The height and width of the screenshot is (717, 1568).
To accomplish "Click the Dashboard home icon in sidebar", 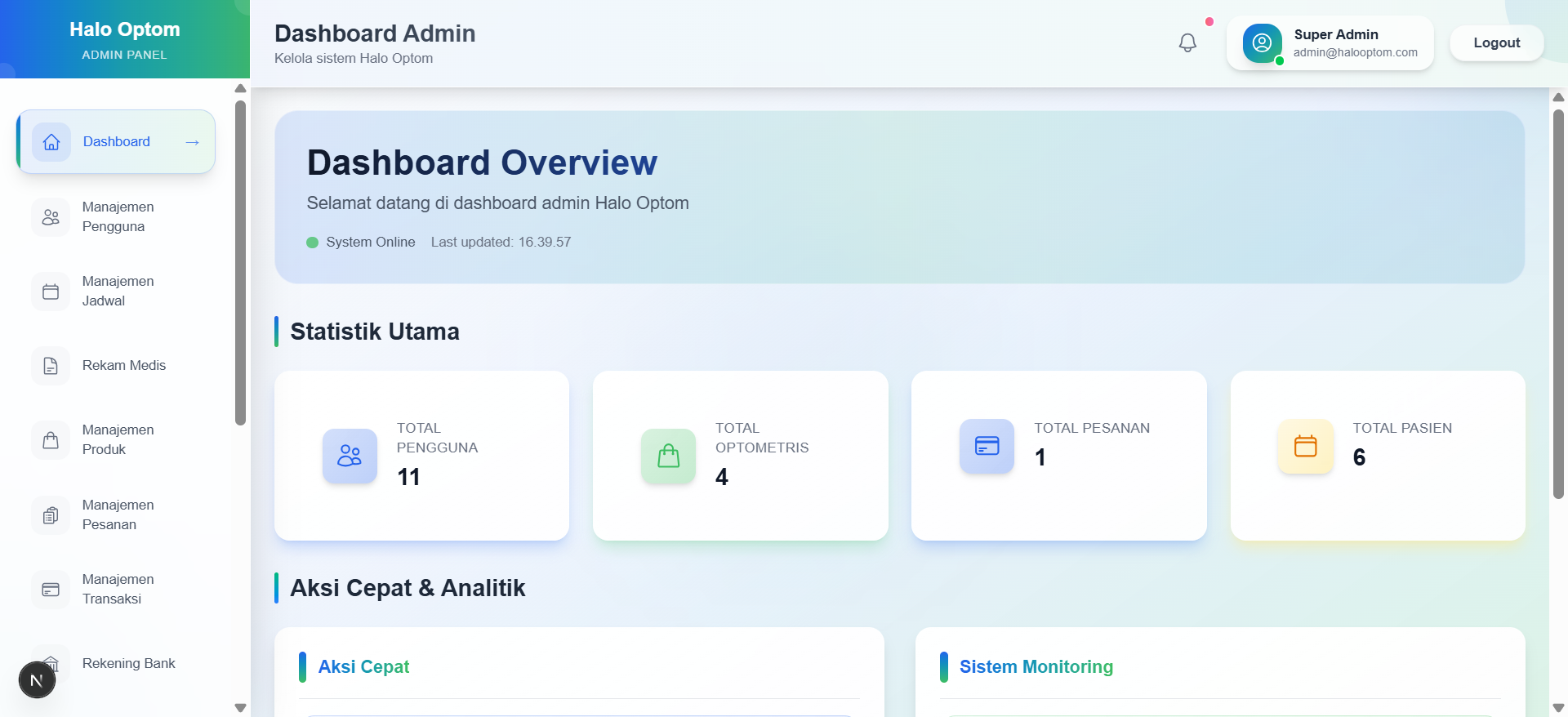I will [x=51, y=142].
